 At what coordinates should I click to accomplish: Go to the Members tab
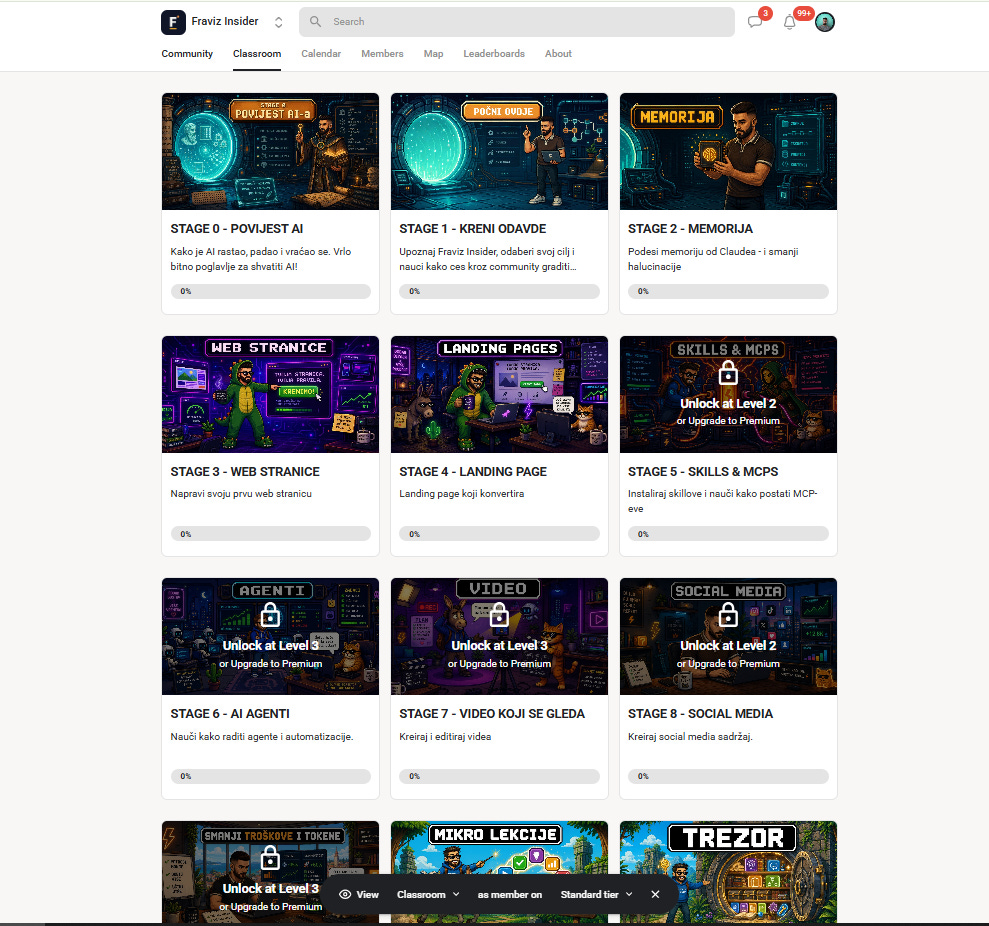coord(382,54)
